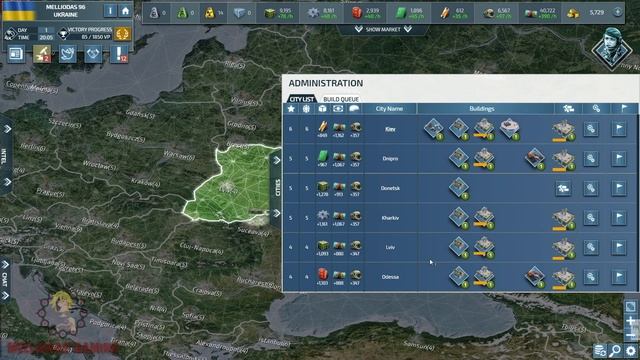Switch to the Build Queue tab
Screen dimensions: 640x360
341,99
